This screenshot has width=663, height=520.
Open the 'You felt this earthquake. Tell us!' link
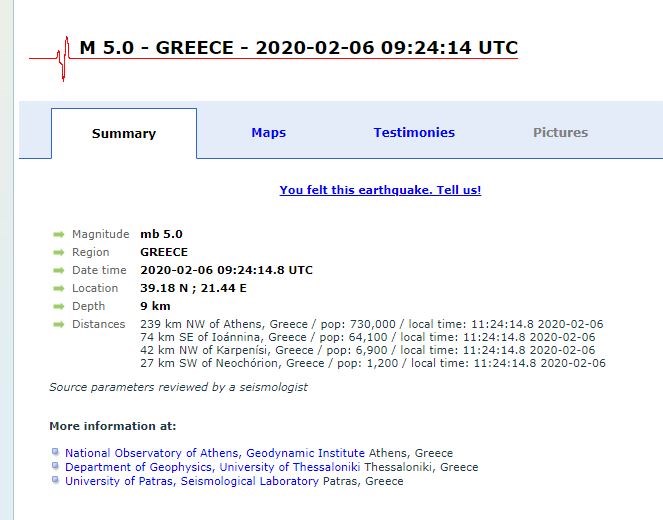pos(380,190)
